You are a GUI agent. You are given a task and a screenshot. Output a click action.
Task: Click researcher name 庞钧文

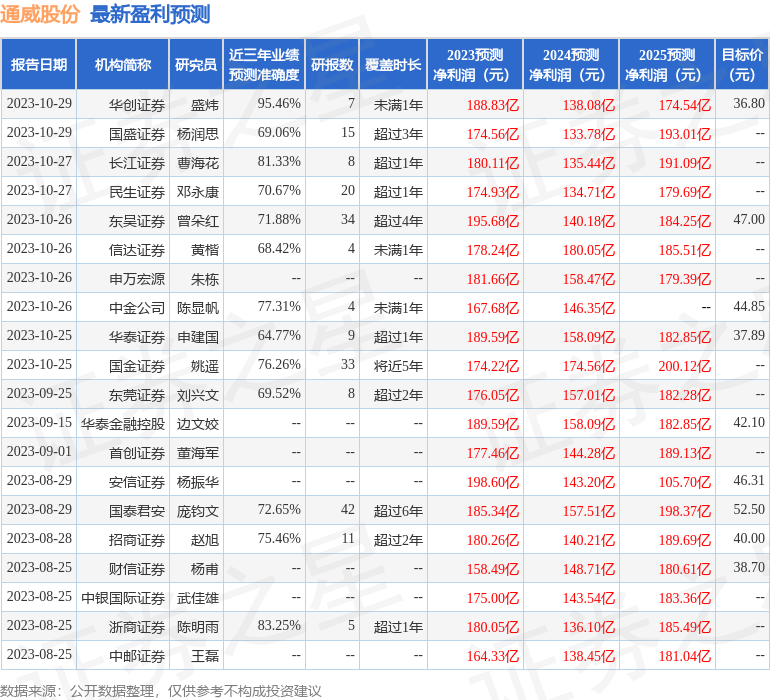click(x=198, y=511)
